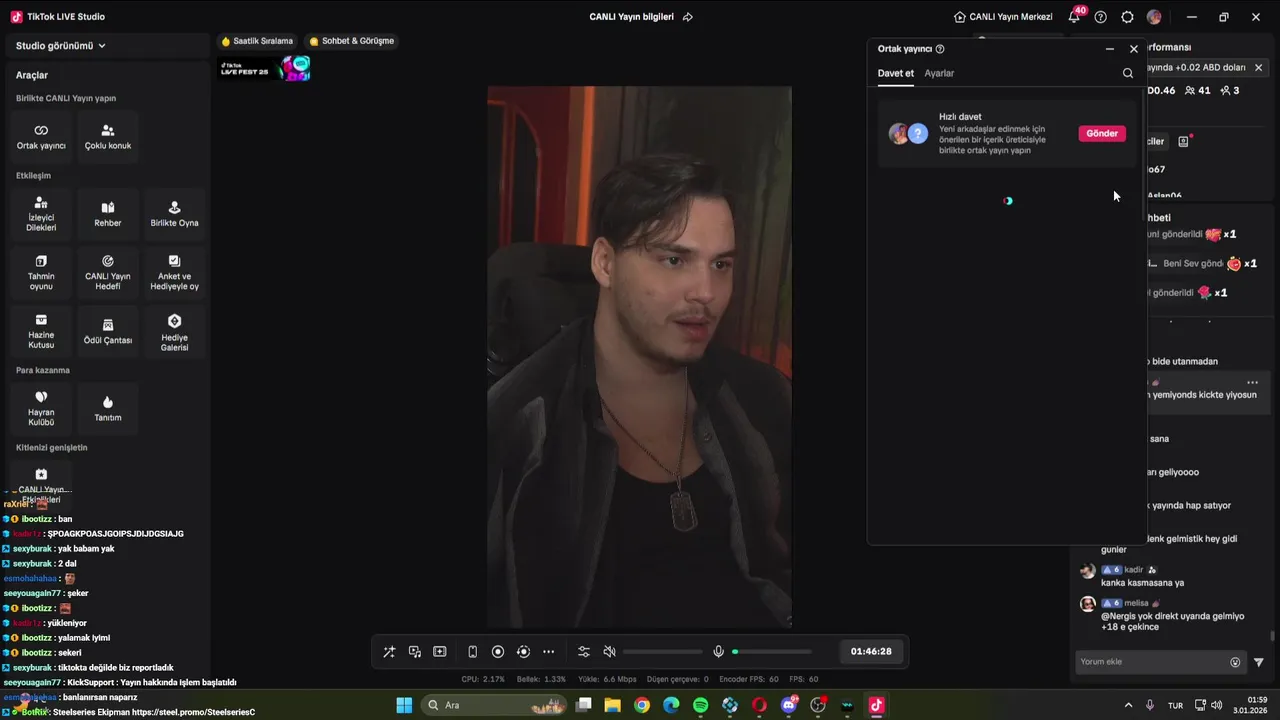Expand the Studio görünümü dropdown
1280x720 pixels.
coord(61,46)
